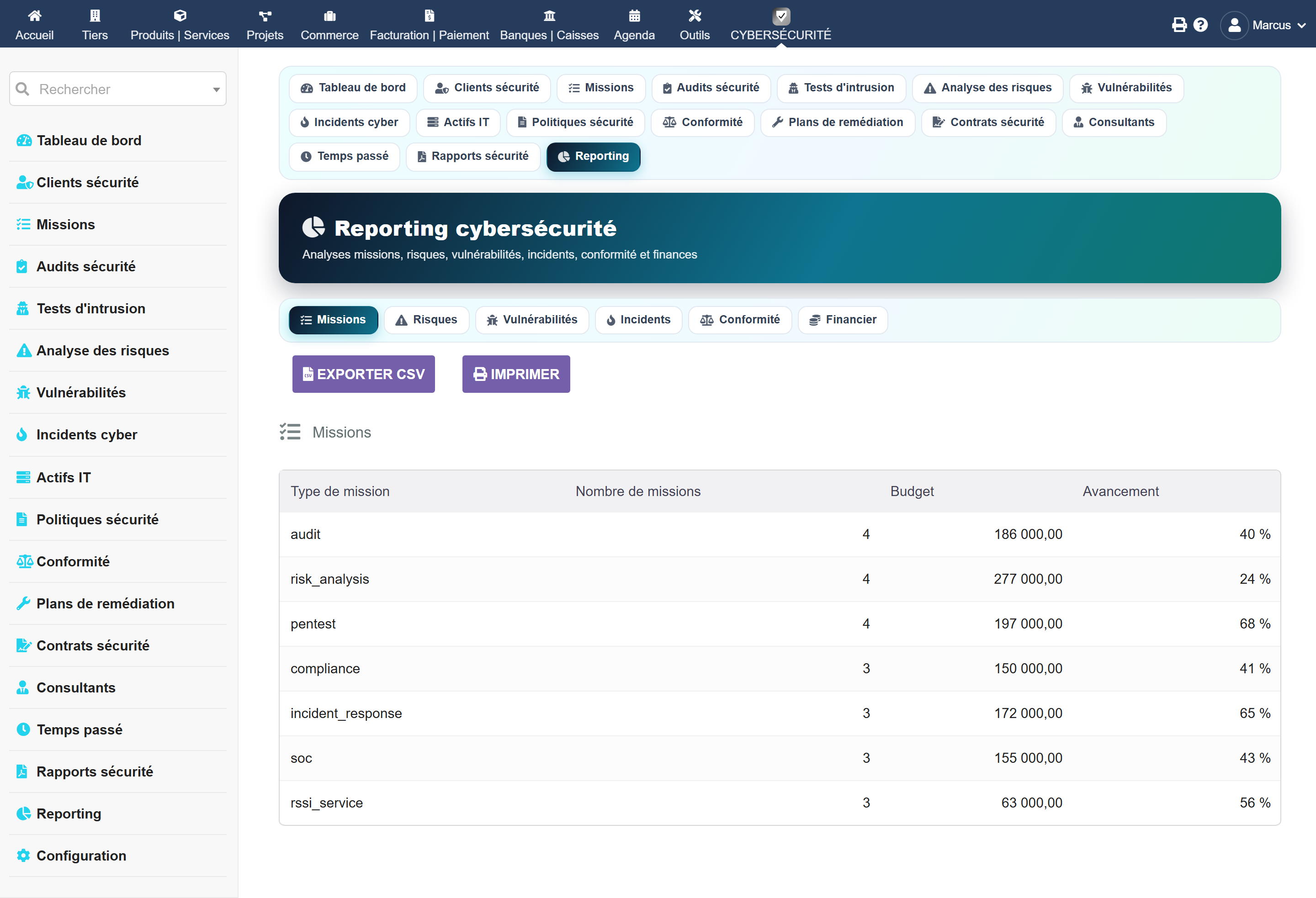Switch to the Financier report tab
The width and height of the screenshot is (1316, 898).
[843, 320]
